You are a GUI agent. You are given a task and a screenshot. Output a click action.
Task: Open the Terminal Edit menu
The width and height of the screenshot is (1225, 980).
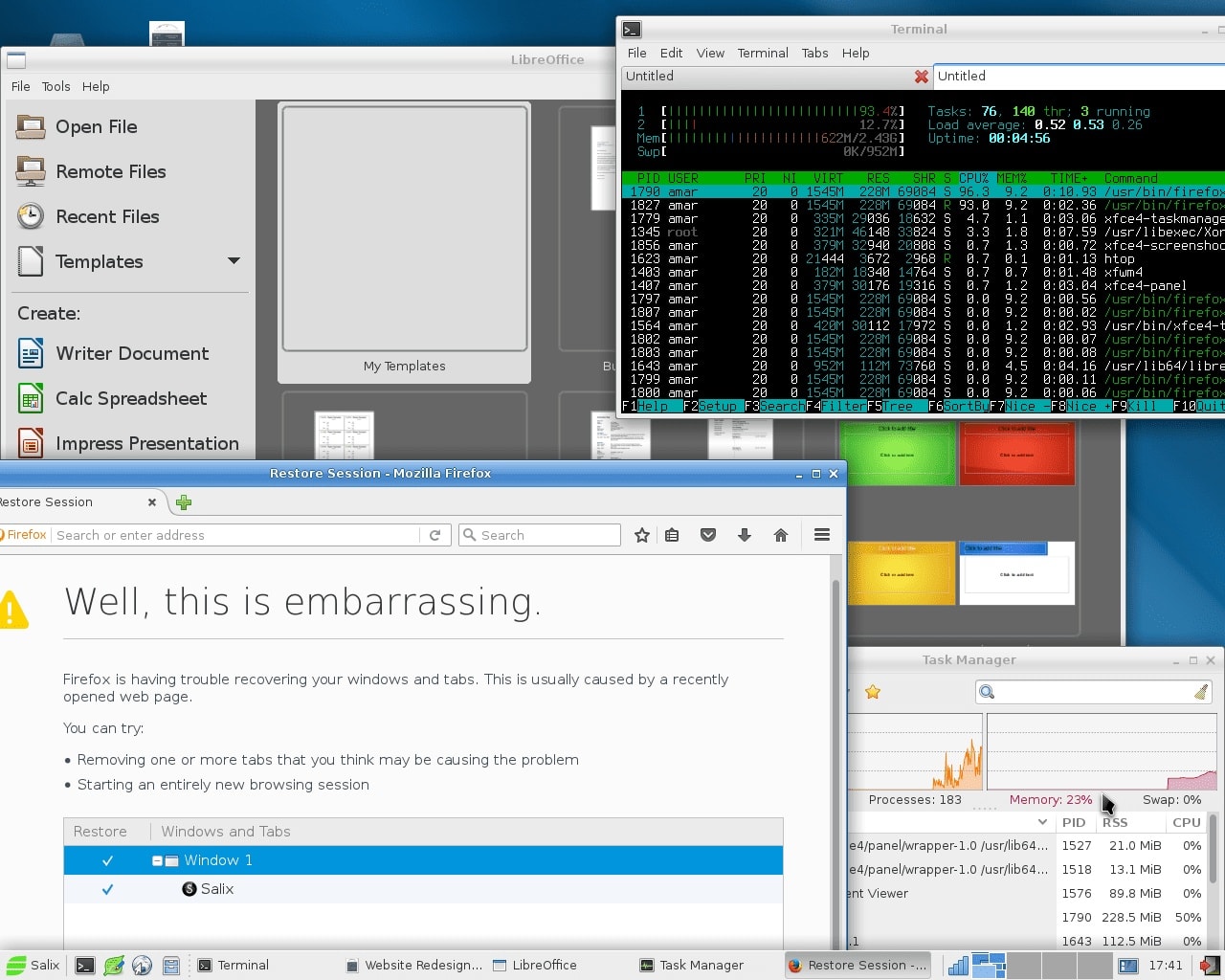[671, 54]
